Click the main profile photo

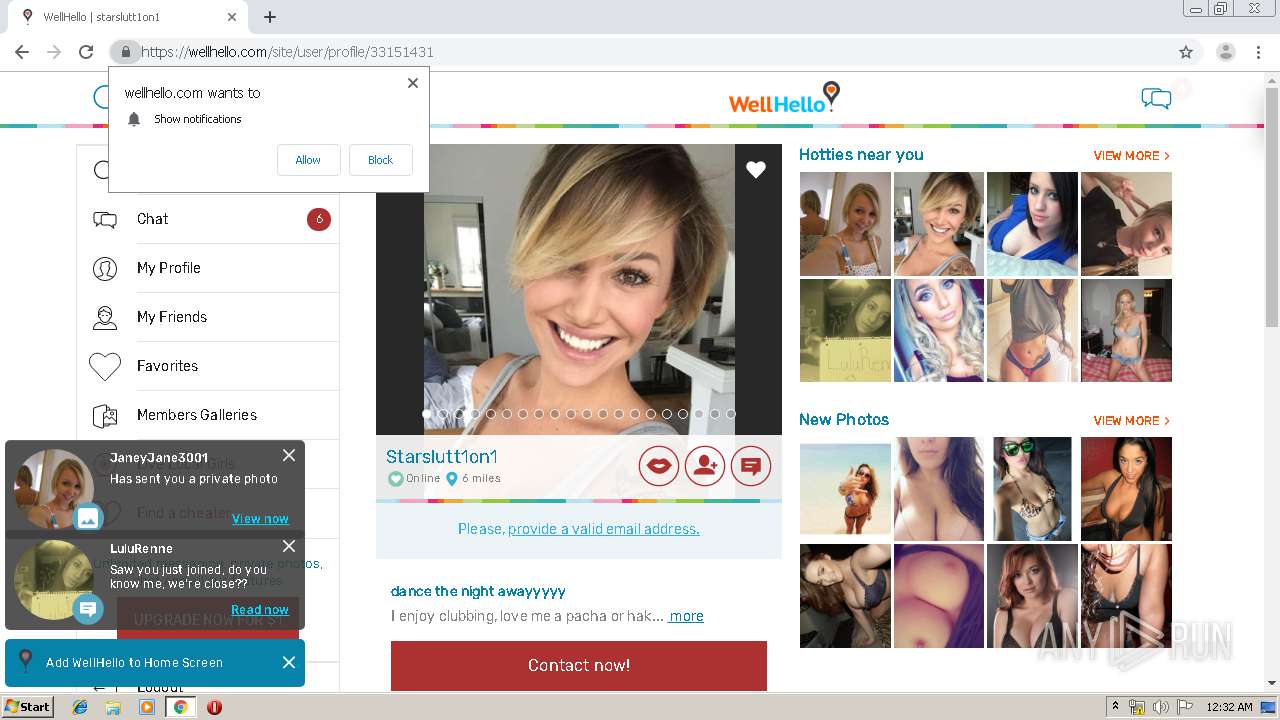579,290
